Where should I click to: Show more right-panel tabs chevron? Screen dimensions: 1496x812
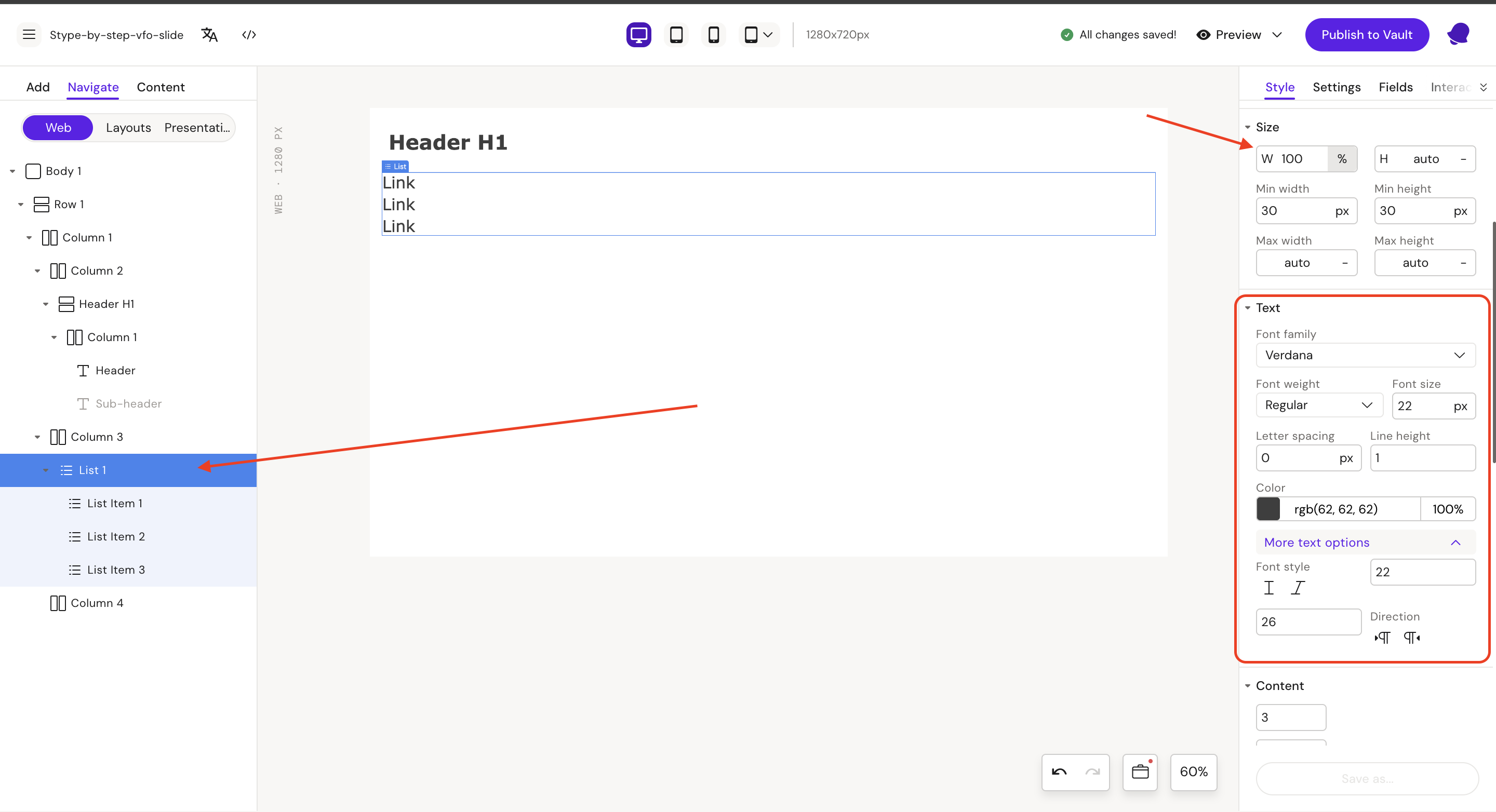click(x=1482, y=87)
